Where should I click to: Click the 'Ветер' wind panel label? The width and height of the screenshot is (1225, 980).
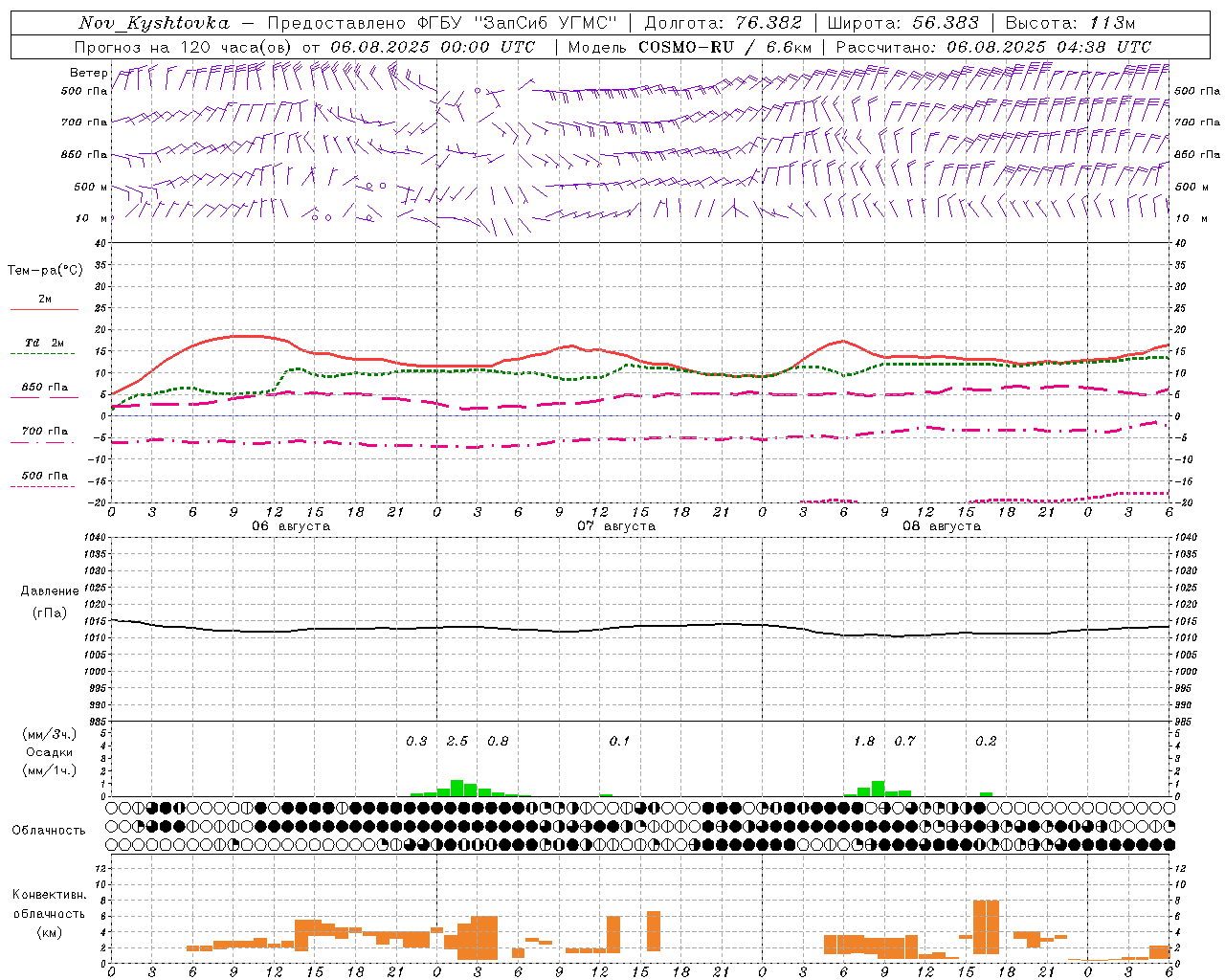[88, 73]
